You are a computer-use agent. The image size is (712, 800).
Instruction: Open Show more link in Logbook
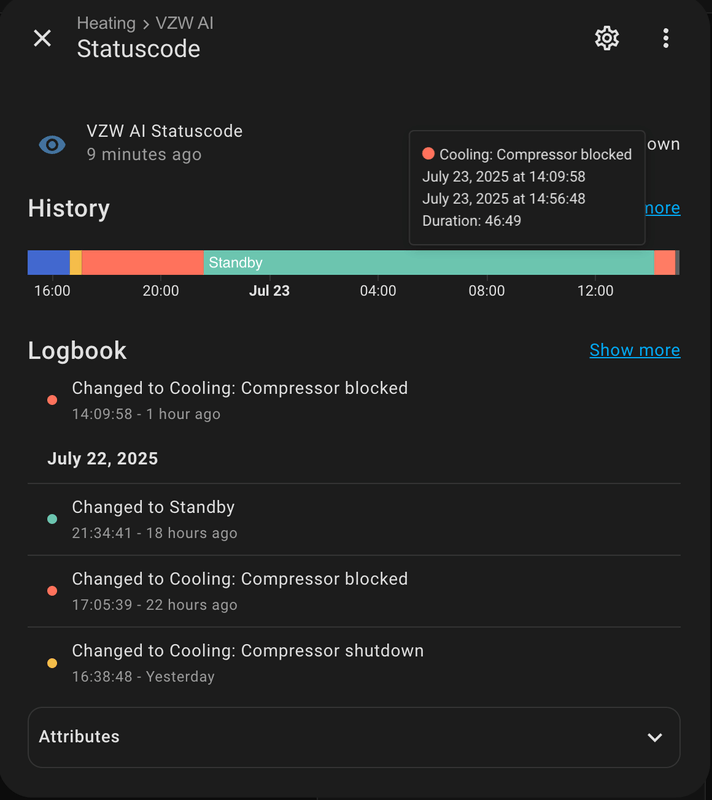(634, 350)
